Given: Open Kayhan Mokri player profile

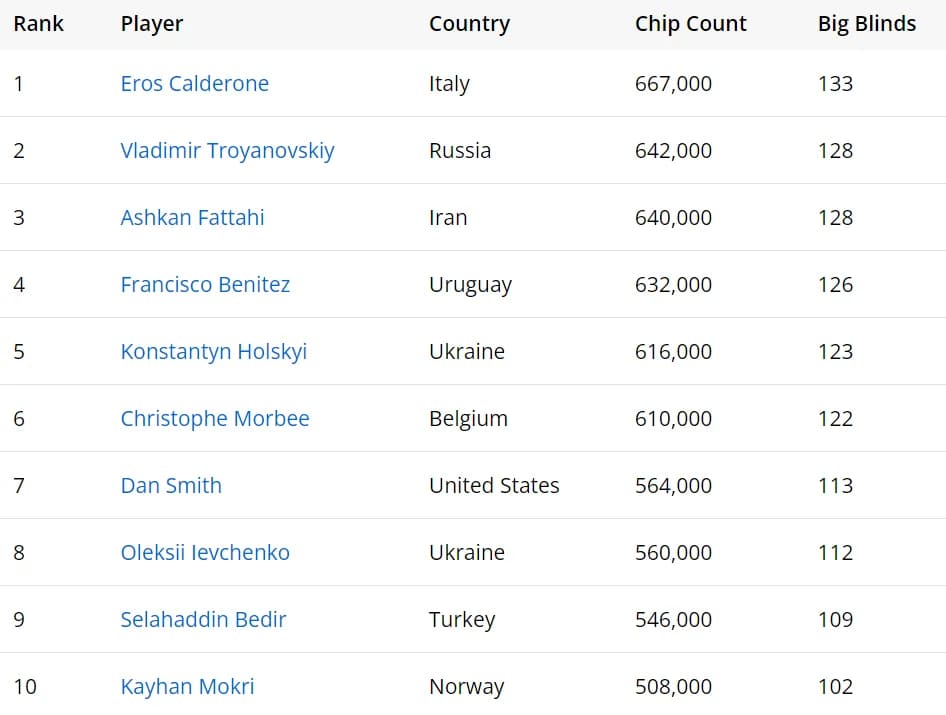Looking at the screenshot, I should click(188, 686).
